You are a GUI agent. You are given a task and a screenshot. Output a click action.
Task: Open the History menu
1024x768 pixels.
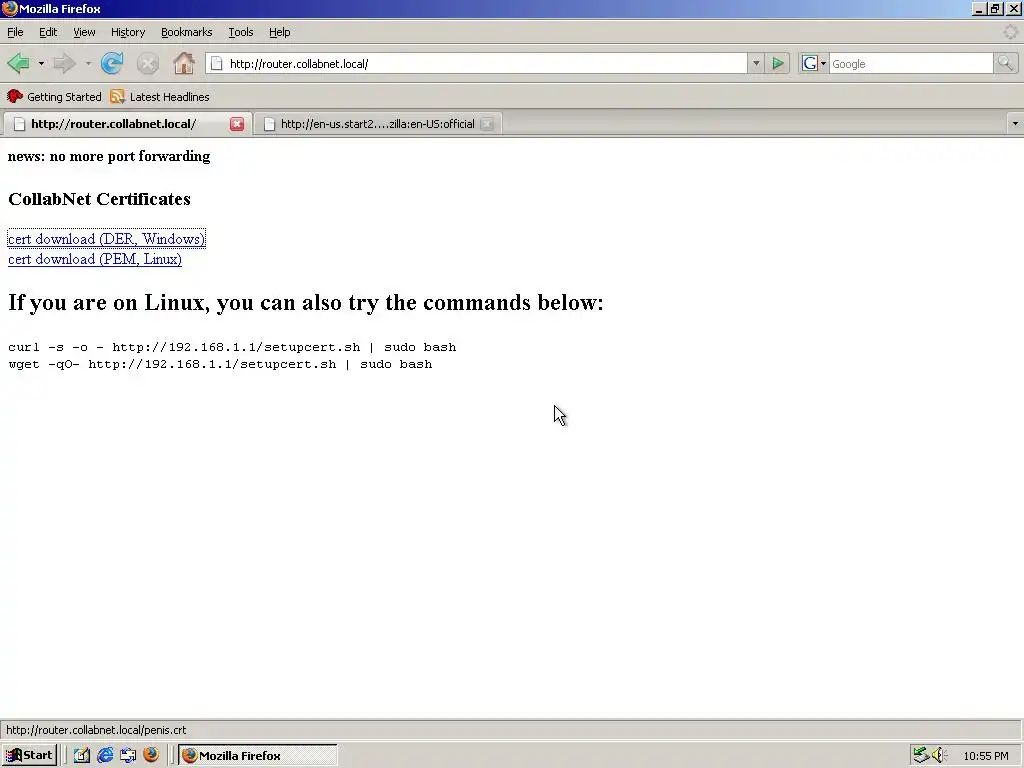(128, 32)
